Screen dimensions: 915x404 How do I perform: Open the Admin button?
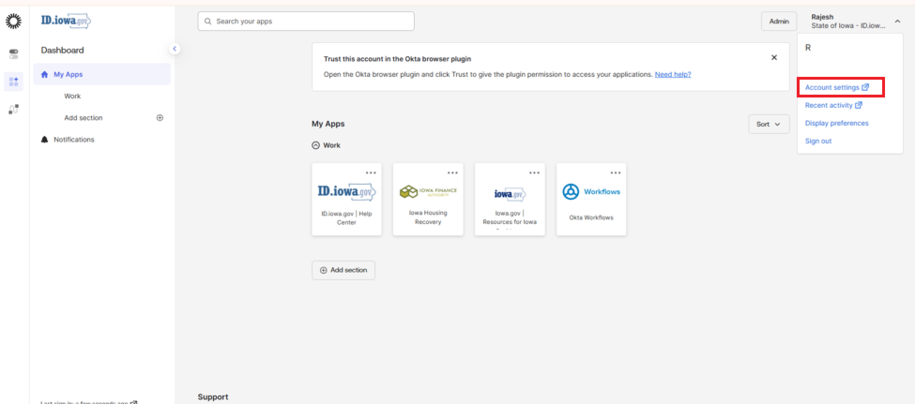778,21
